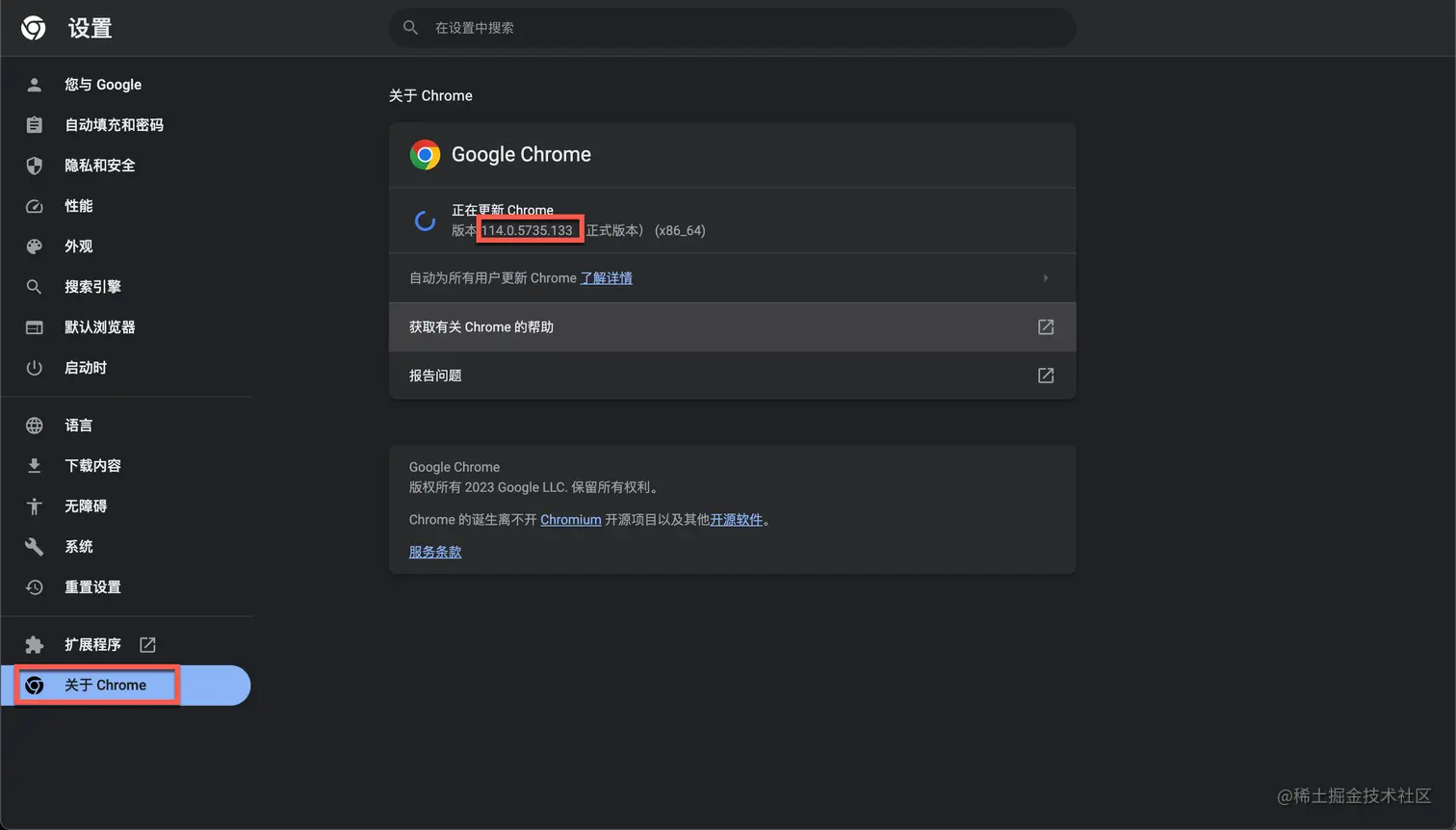Screen dimensions: 1456x830
Task: Click the reset clock icon for 重置设置
Action: 35,587
